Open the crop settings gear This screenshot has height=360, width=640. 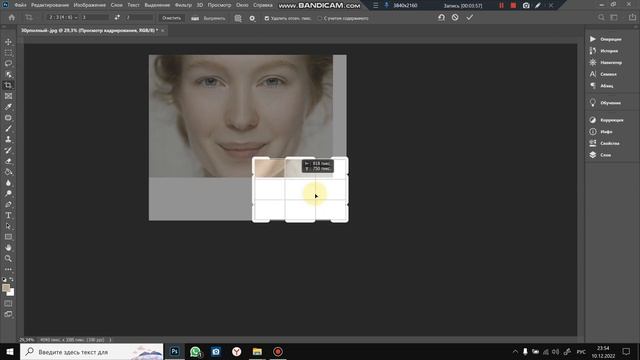(x=252, y=18)
